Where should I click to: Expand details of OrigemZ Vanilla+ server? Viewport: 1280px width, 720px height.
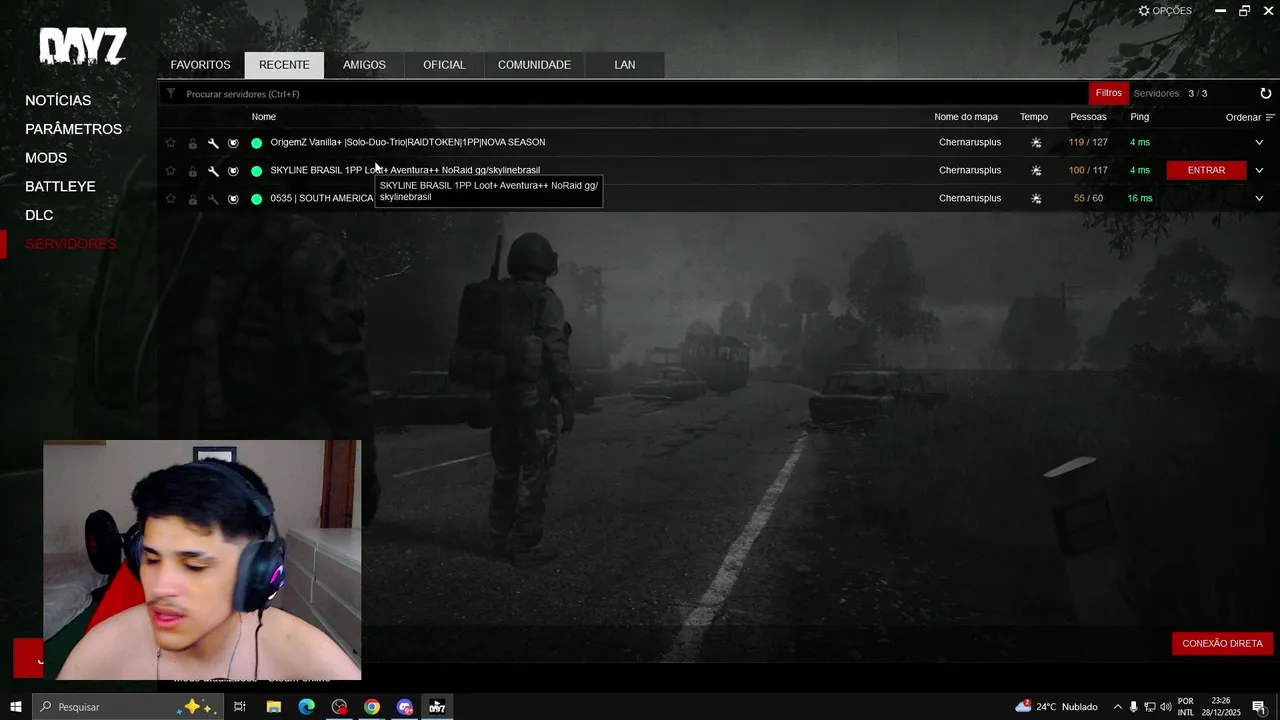(1259, 142)
